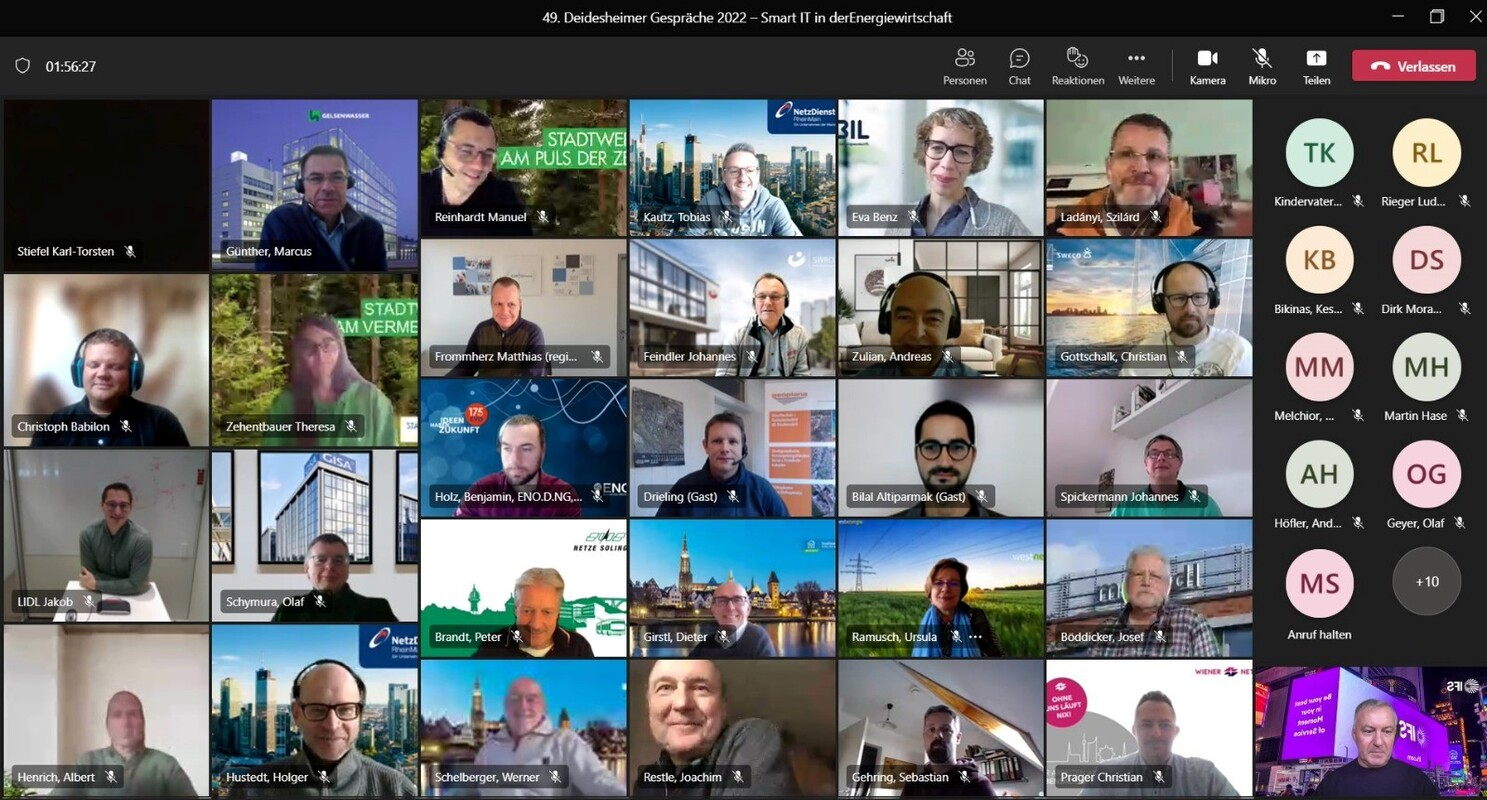Expand the +10 additional participants

[x=1426, y=581]
